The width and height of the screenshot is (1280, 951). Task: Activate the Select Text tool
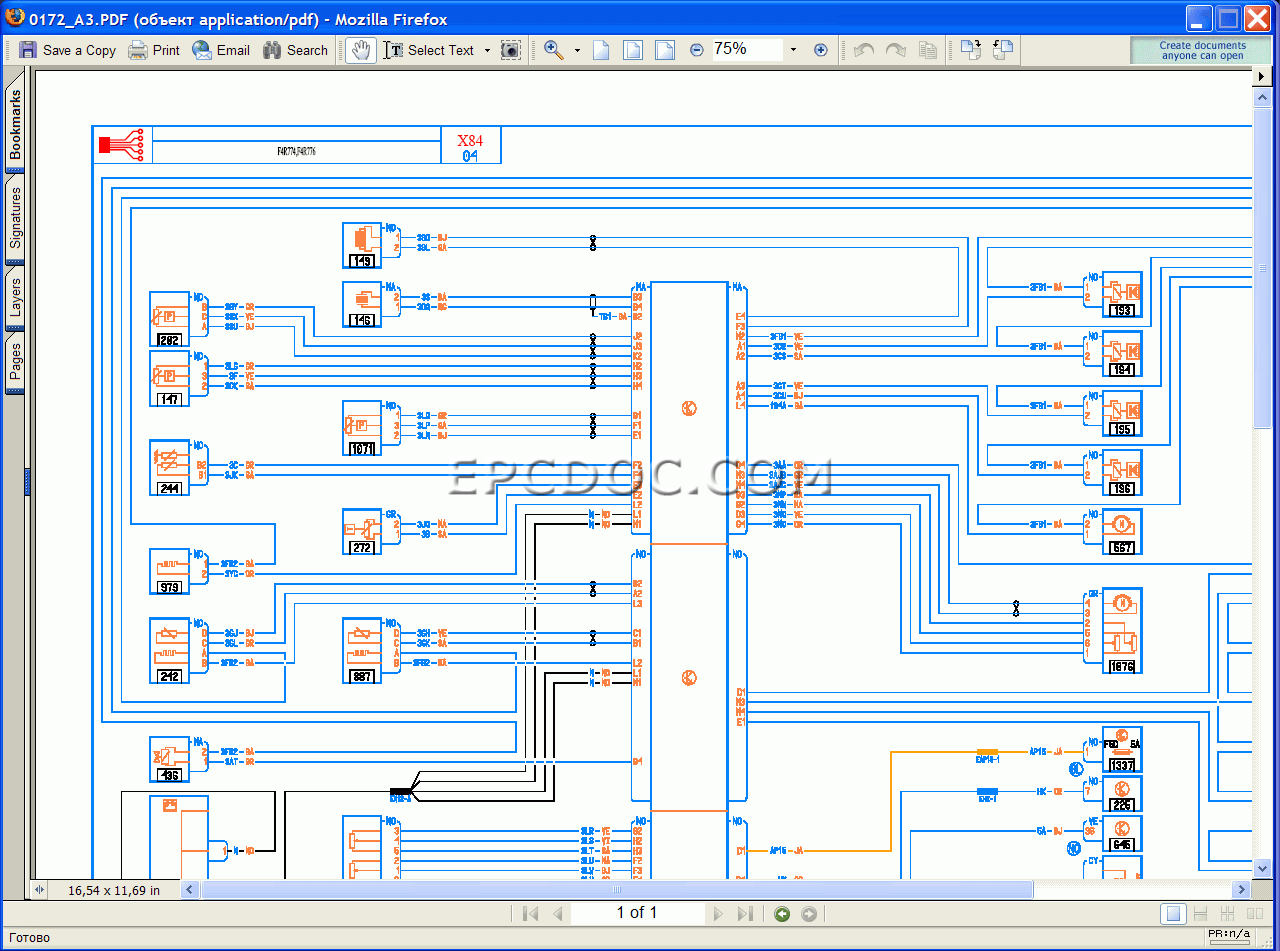pos(429,50)
